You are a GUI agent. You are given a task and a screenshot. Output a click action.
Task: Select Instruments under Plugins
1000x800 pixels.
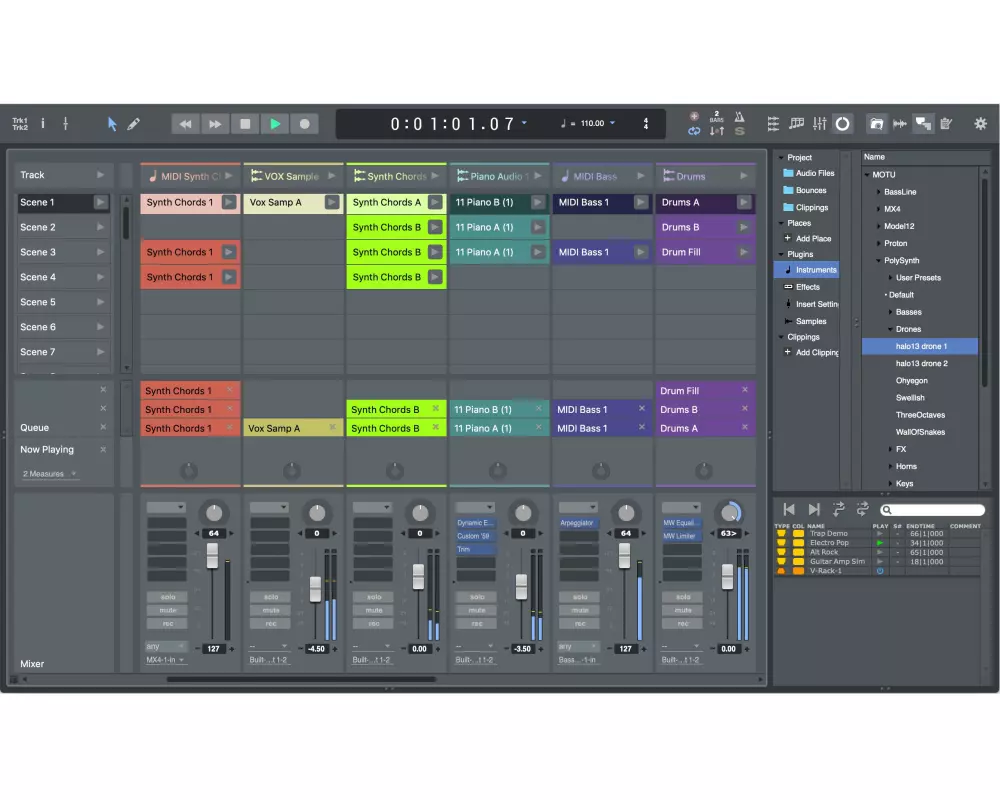(816, 270)
